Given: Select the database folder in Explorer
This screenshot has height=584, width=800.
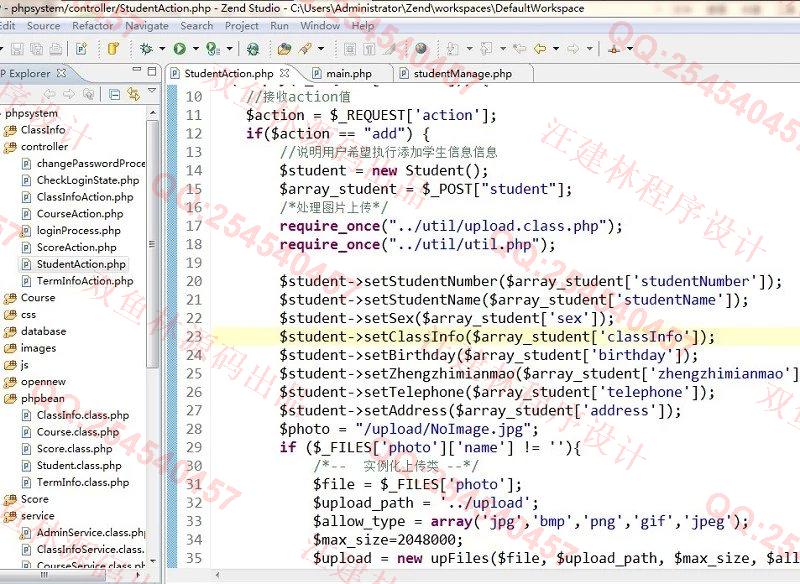Looking at the screenshot, I should [x=43, y=332].
